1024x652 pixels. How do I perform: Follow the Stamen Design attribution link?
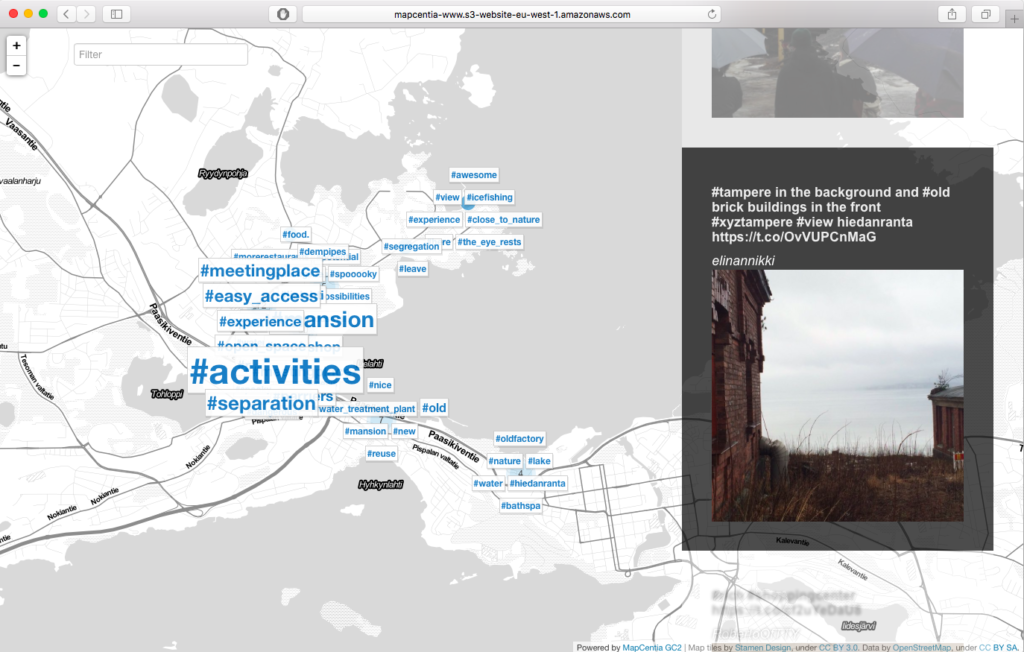click(763, 647)
